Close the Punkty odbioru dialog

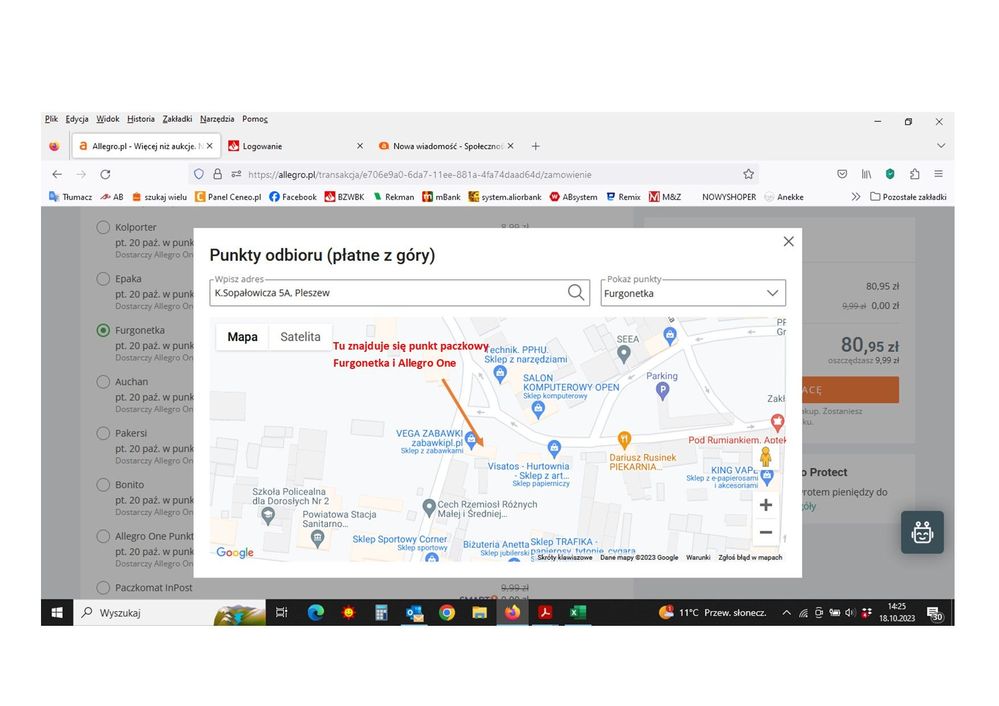click(788, 241)
